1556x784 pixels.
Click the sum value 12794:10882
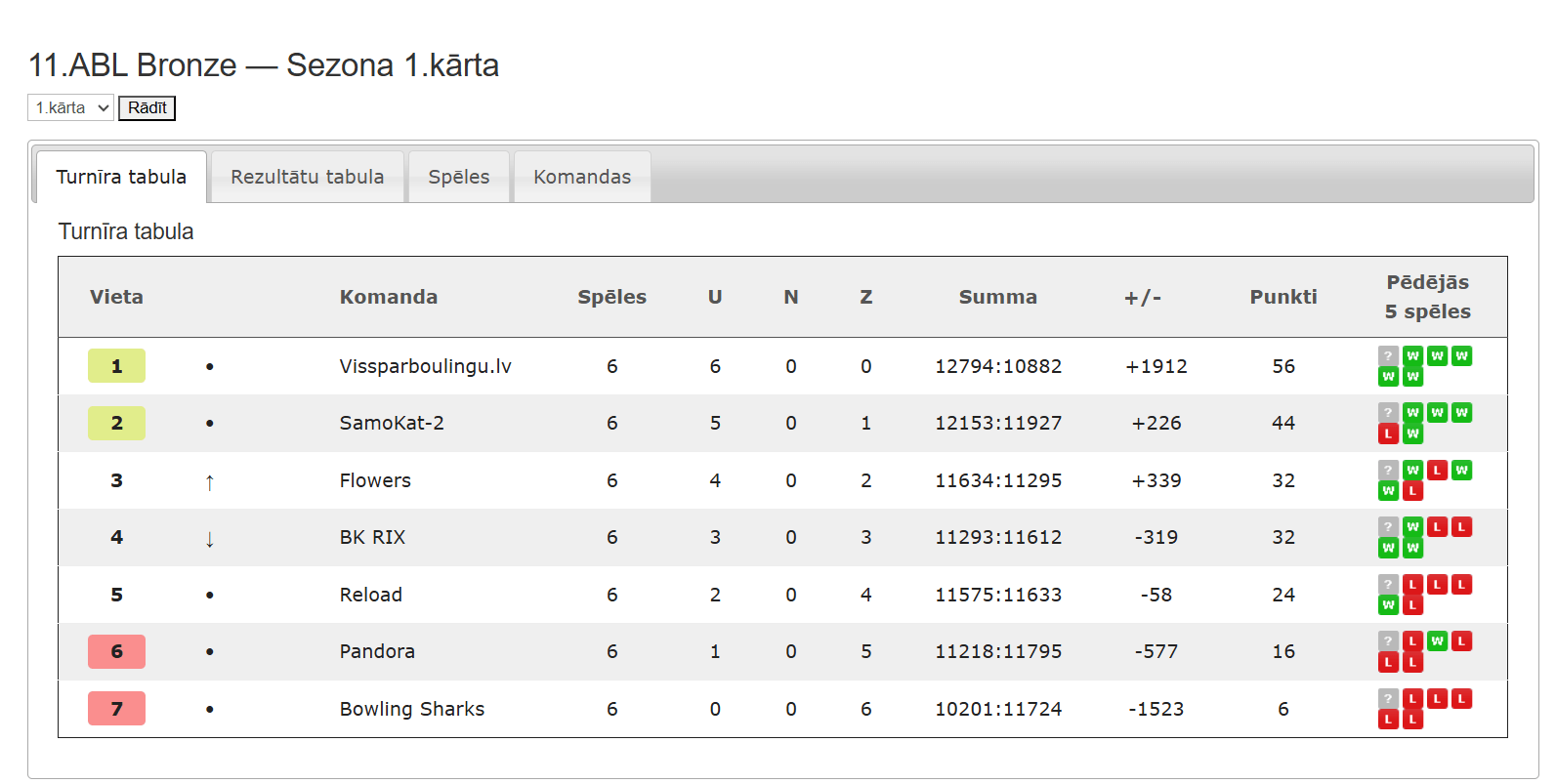point(998,366)
